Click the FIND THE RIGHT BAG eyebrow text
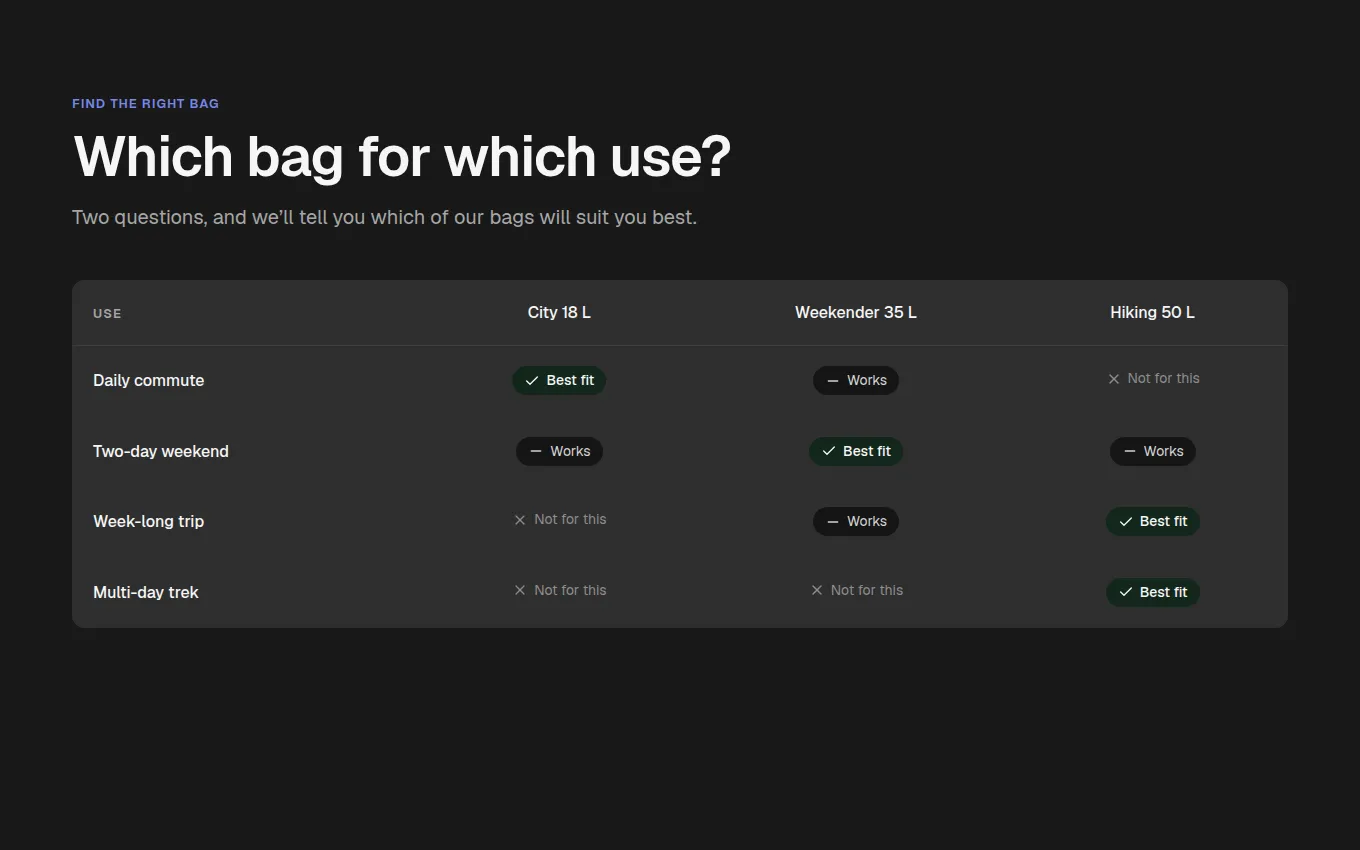This screenshot has width=1360, height=850. coord(145,104)
